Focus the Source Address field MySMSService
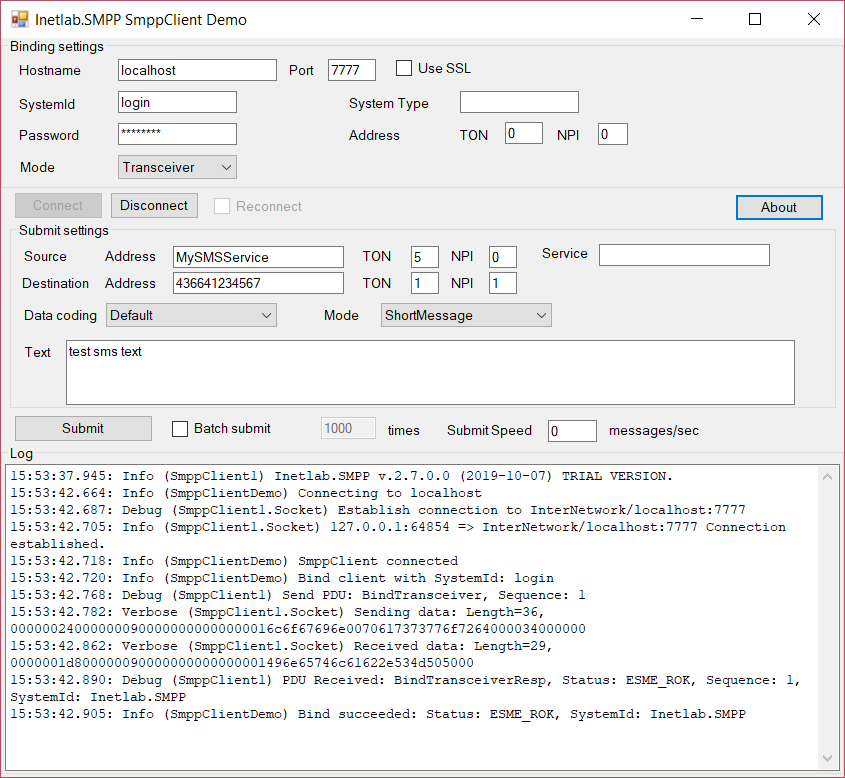 click(258, 257)
